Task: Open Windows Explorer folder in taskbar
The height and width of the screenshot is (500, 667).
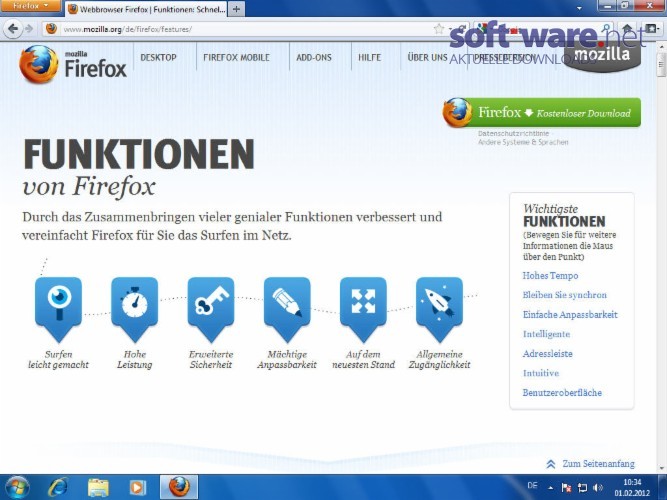Action: pos(98,488)
